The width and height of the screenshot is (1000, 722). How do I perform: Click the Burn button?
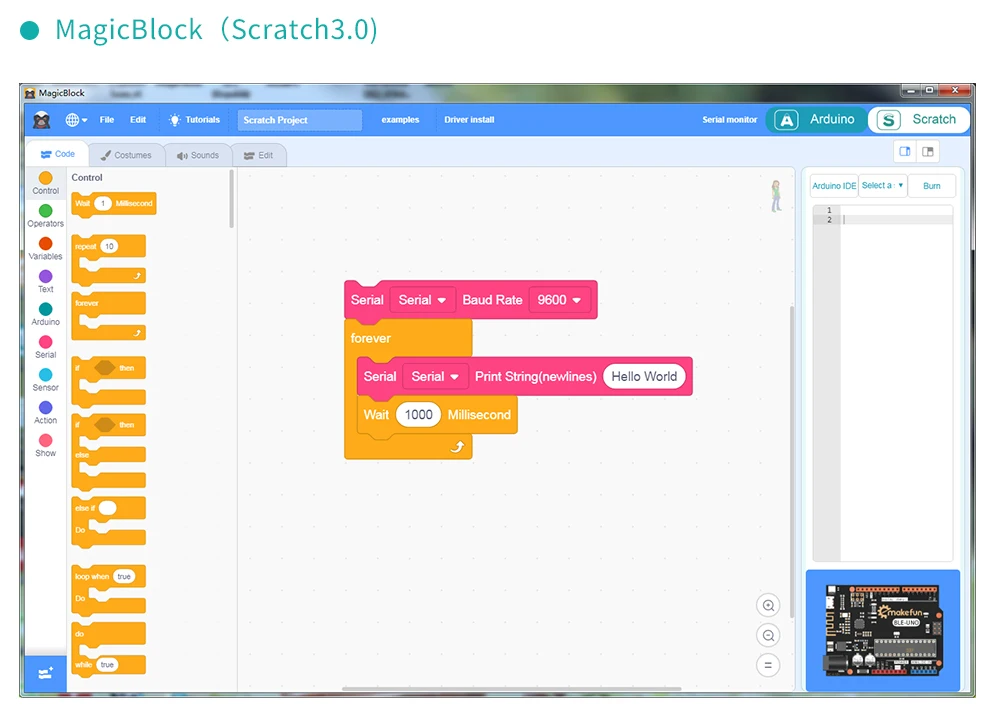pyautogui.click(x=932, y=186)
